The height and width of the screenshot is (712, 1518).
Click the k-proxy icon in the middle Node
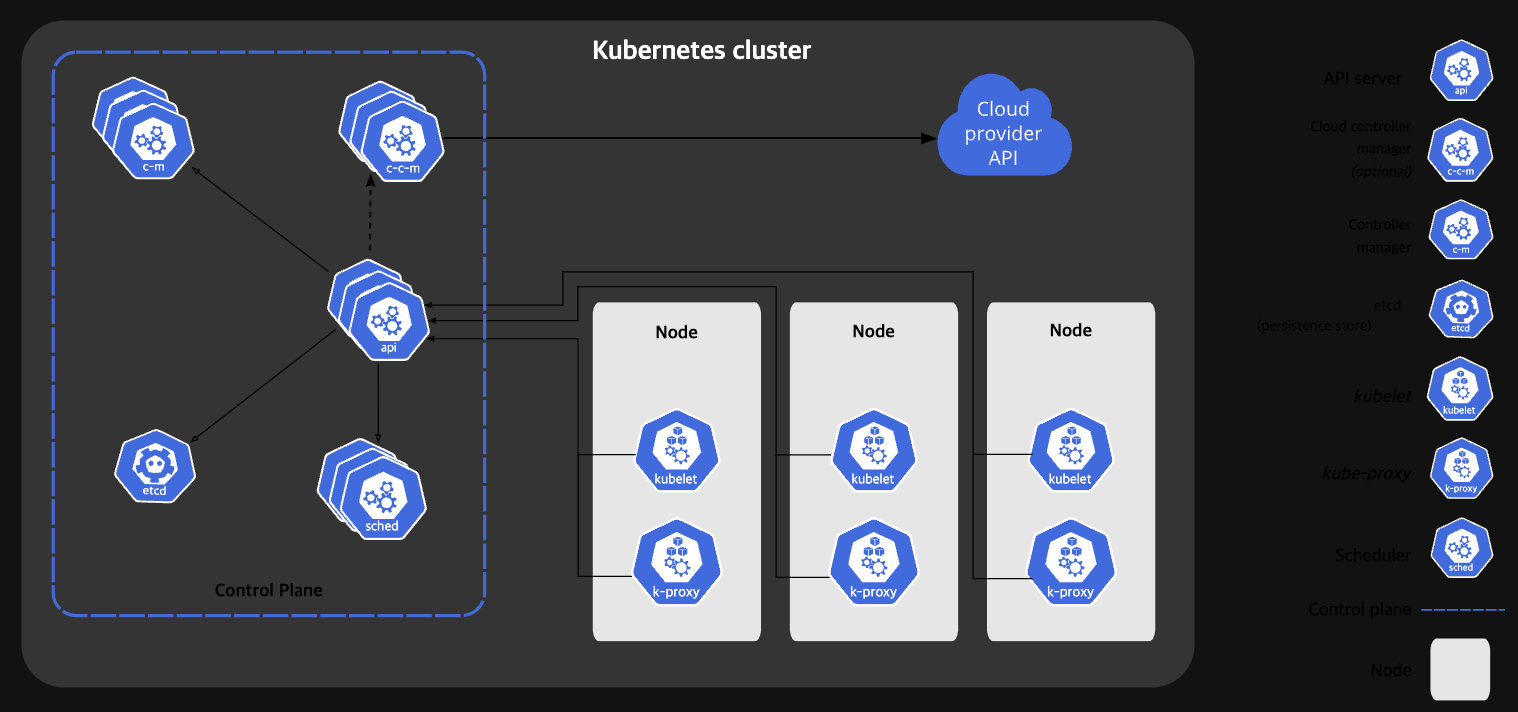click(873, 563)
